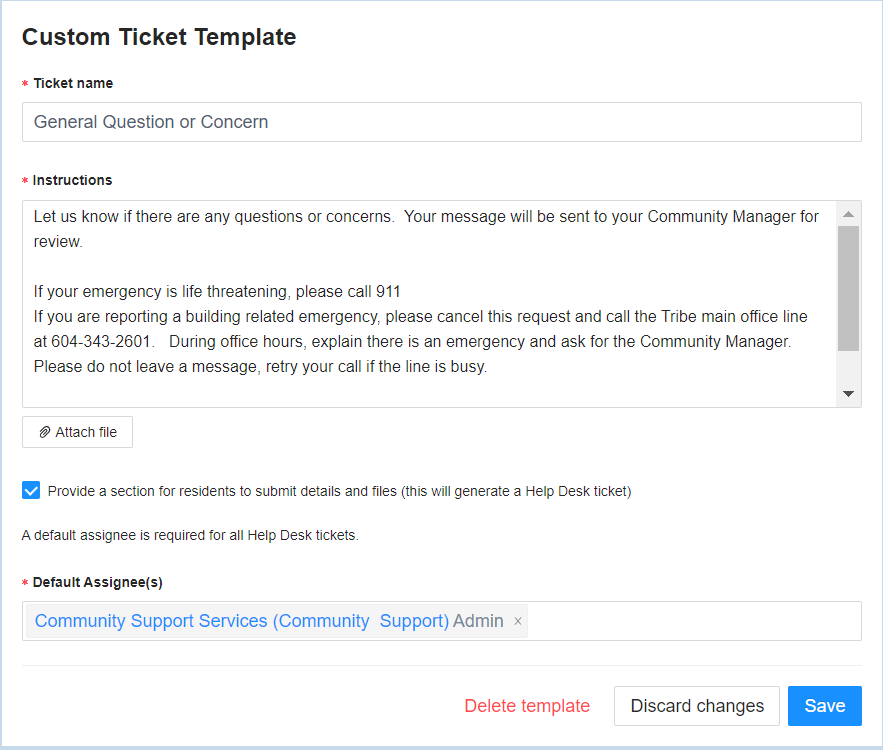This screenshot has height=750, width=883.
Task: Click Discard changes
Action: point(697,706)
